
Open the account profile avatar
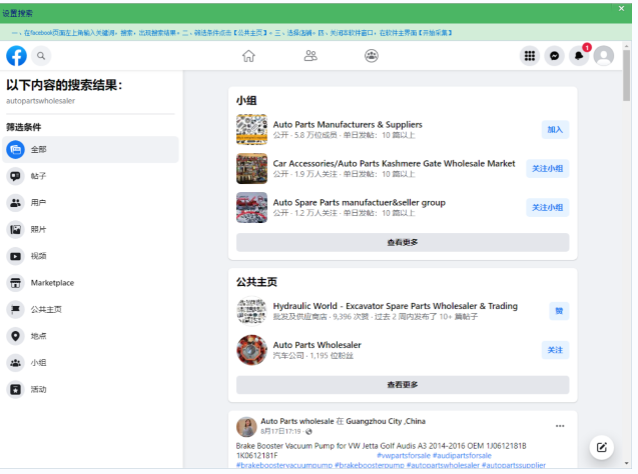[604, 56]
